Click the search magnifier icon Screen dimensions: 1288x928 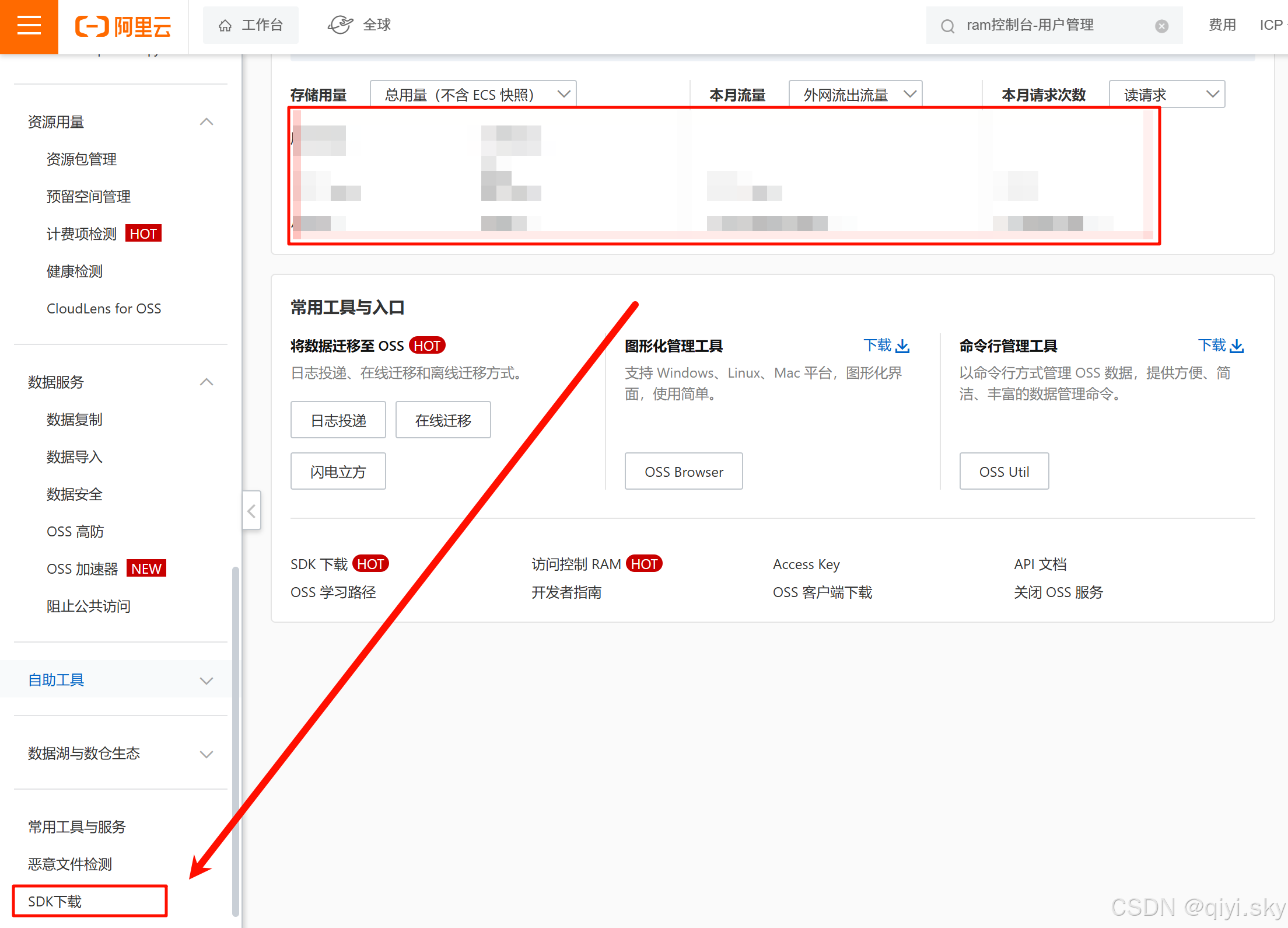(947, 25)
